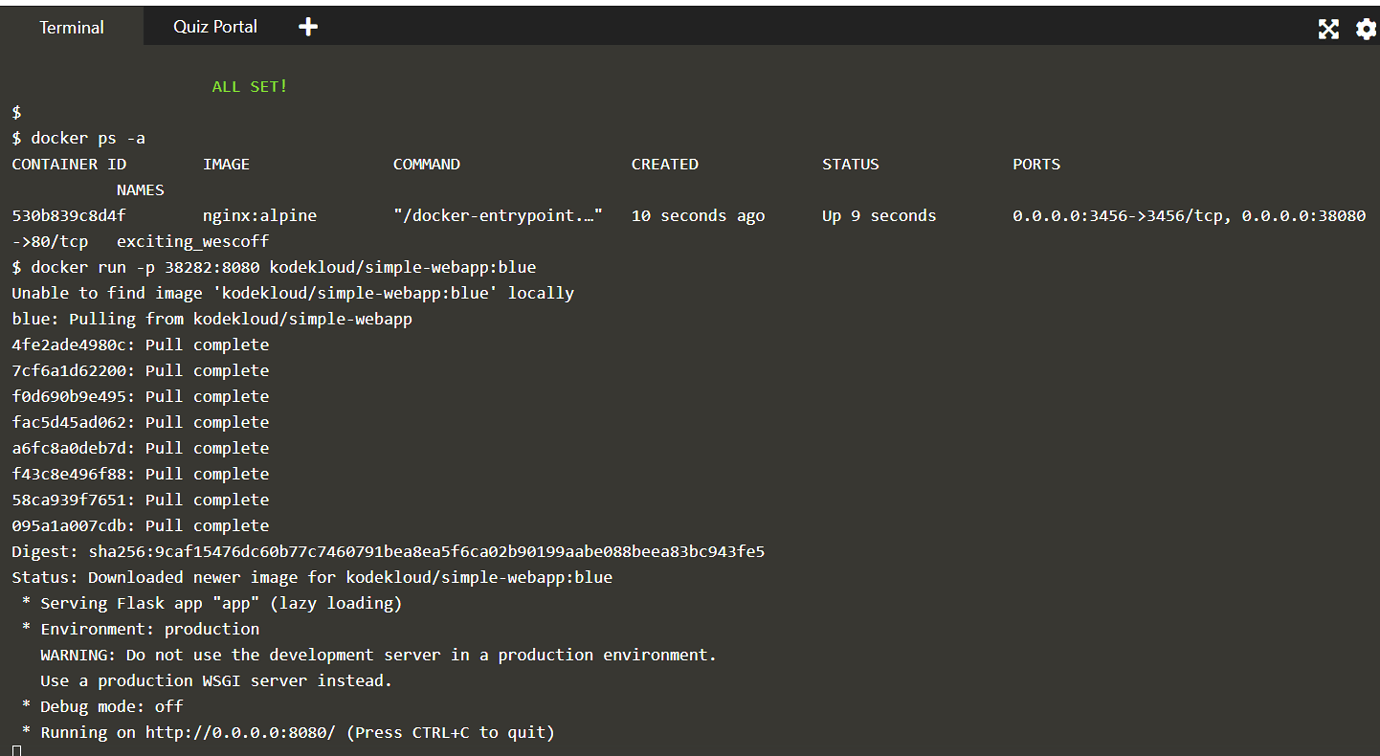The image size is (1380, 756).
Task: Switch to the Quiz Portal tab
Action: coord(214,27)
